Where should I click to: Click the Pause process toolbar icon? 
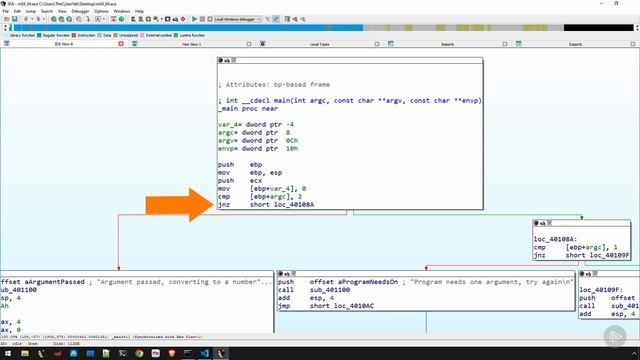pos(202,19)
